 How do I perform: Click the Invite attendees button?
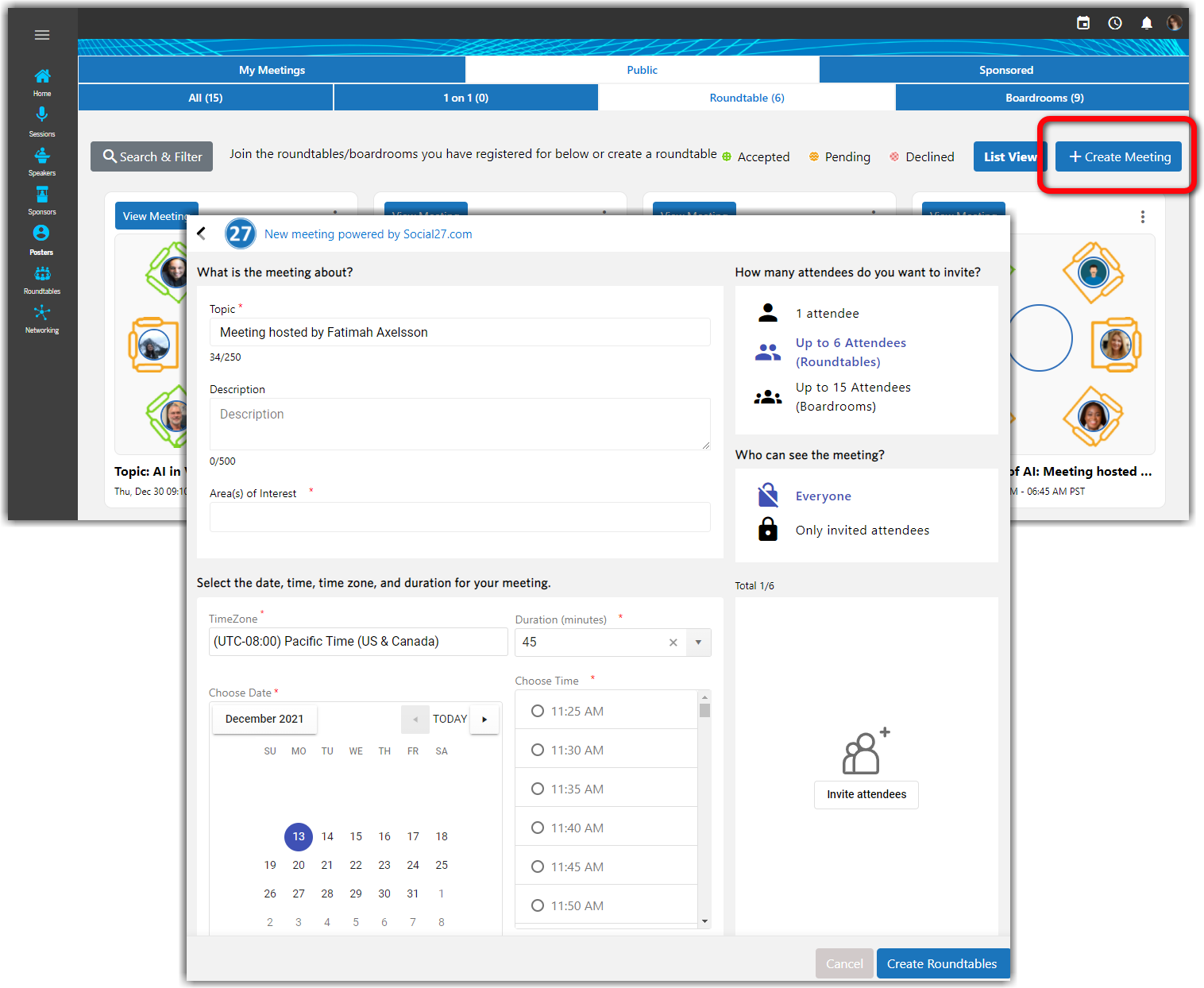[866, 794]
